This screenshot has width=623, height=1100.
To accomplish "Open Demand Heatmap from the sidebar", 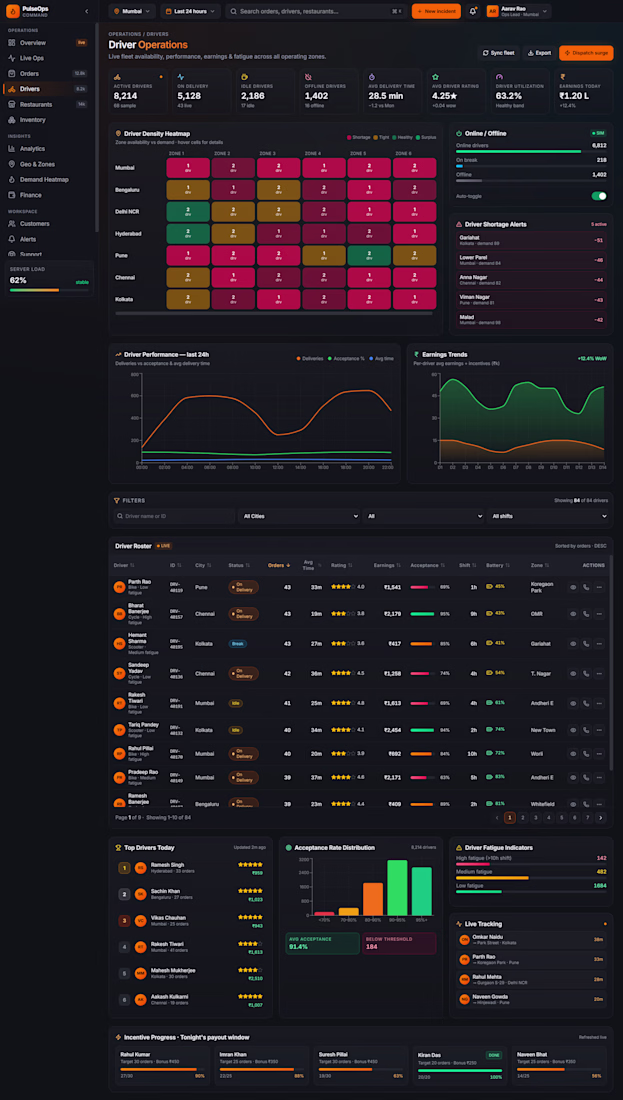I will 48,180.
